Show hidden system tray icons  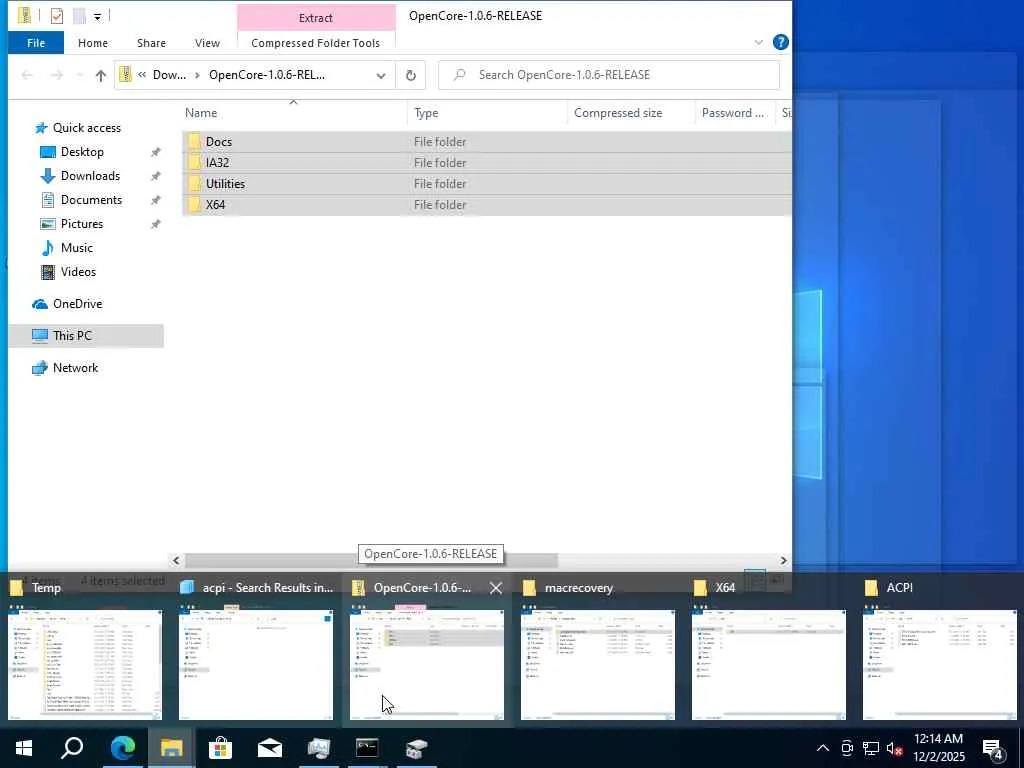[x=823, y=748]
